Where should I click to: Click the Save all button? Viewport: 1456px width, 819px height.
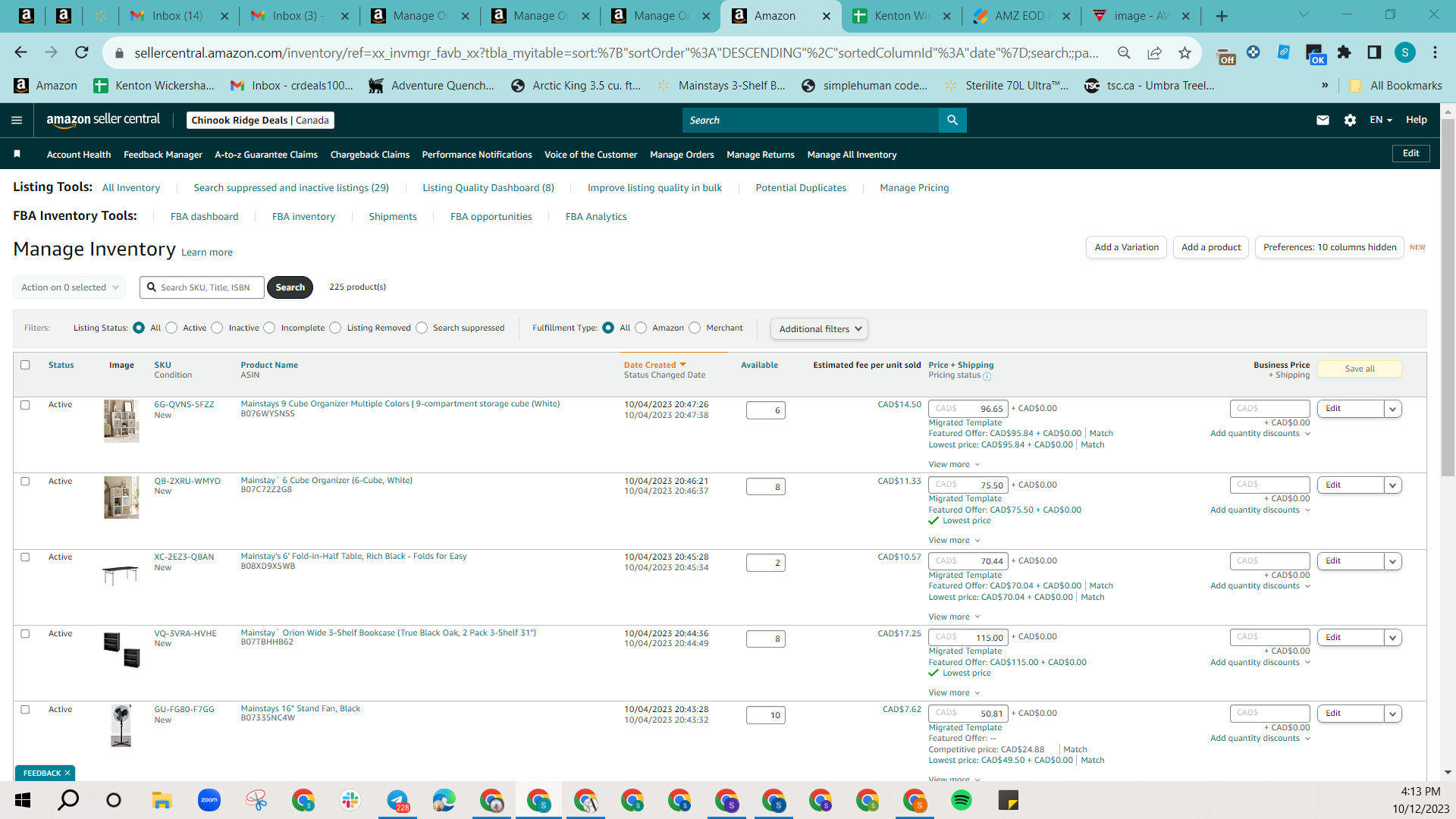[x=1360, y=369]
